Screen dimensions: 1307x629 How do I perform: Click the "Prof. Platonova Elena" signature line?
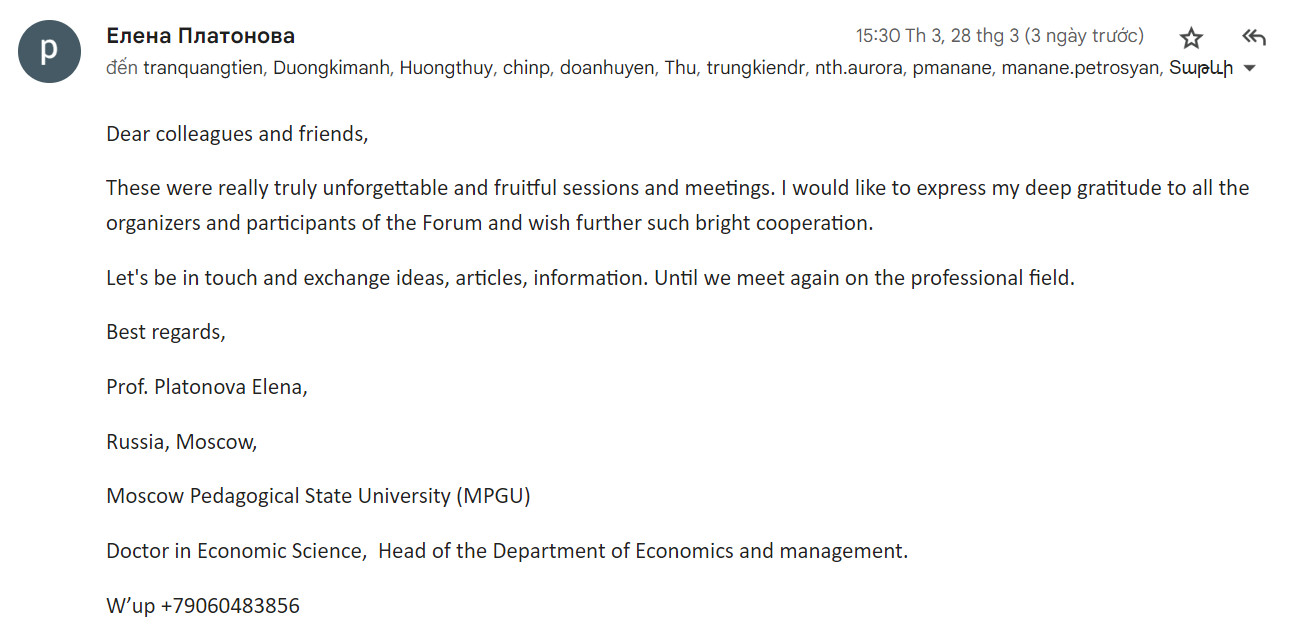click(x=207, y=387)
